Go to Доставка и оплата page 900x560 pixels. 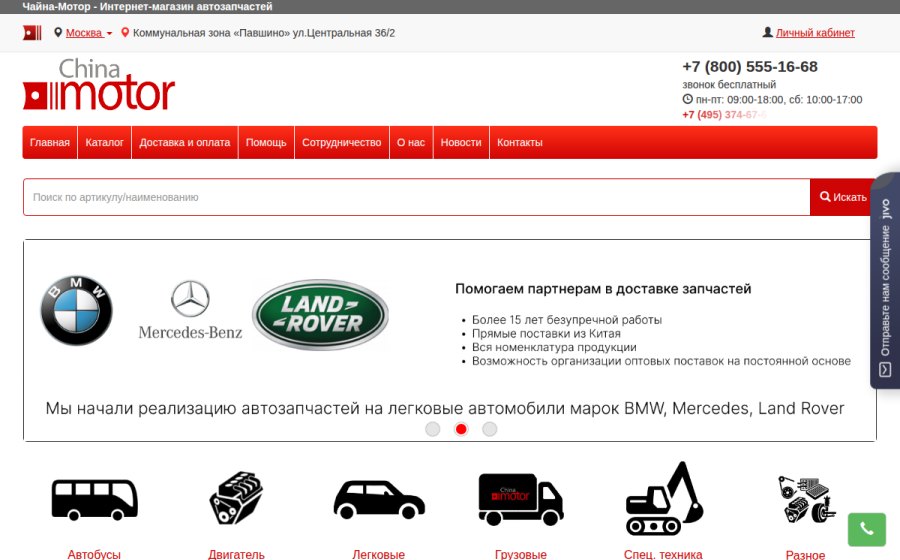point(185,142)
